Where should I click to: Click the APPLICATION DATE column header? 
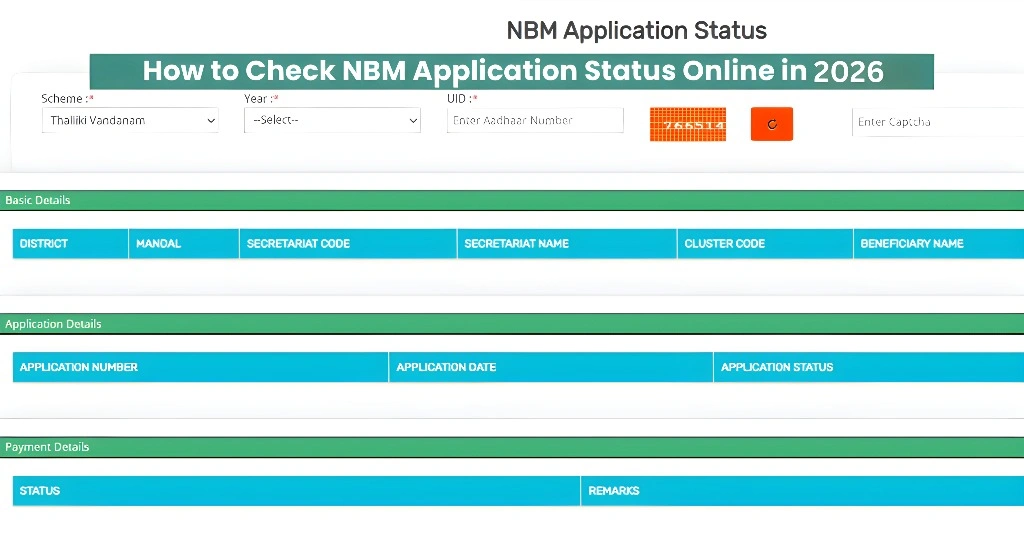point(551,367)
